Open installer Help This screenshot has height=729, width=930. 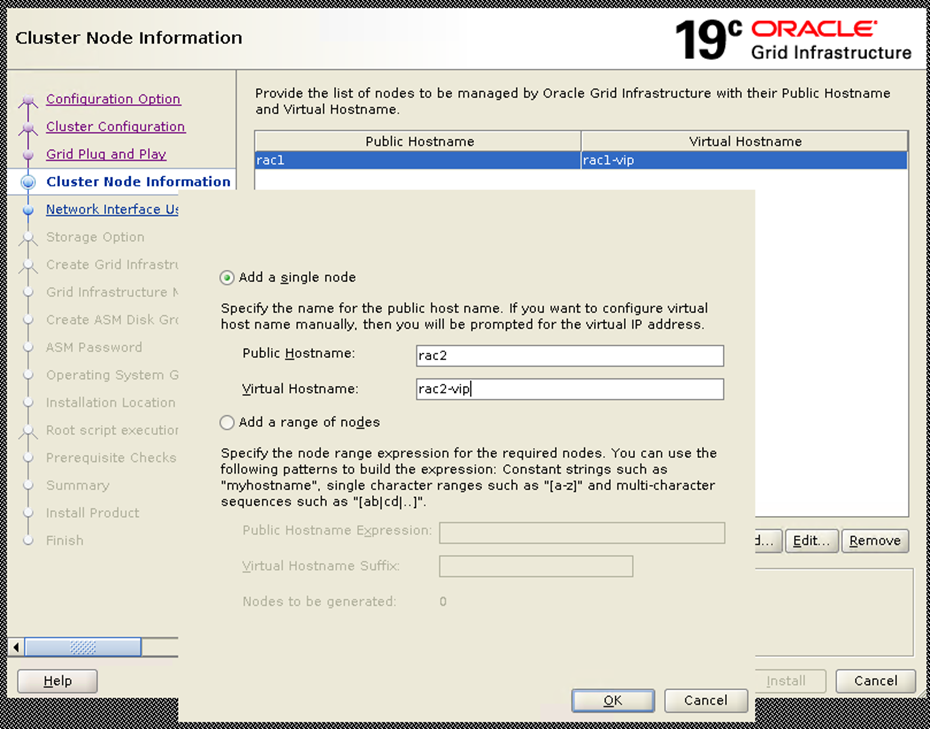click(58, 681)
